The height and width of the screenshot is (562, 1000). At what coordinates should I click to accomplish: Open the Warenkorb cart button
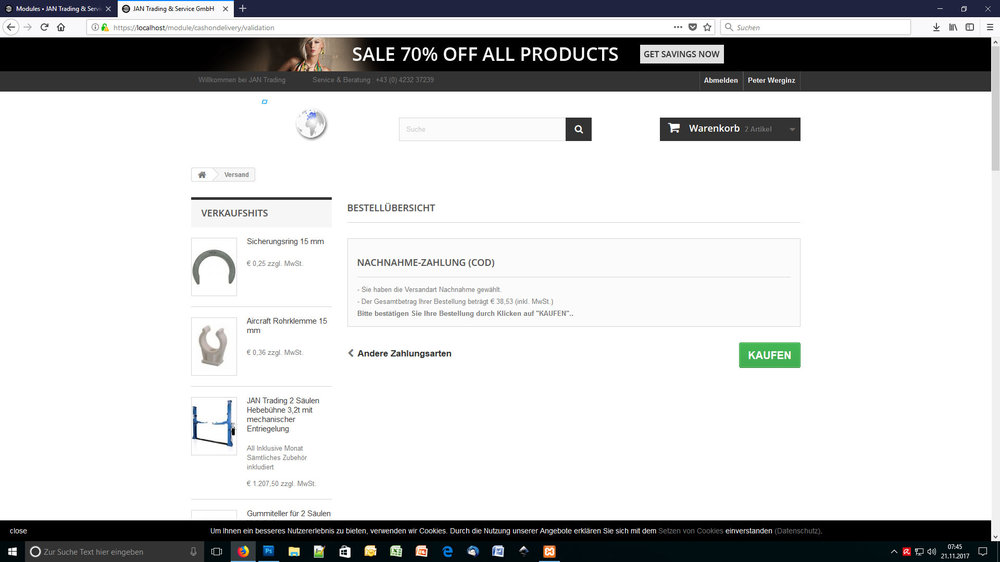pos(730,129)
